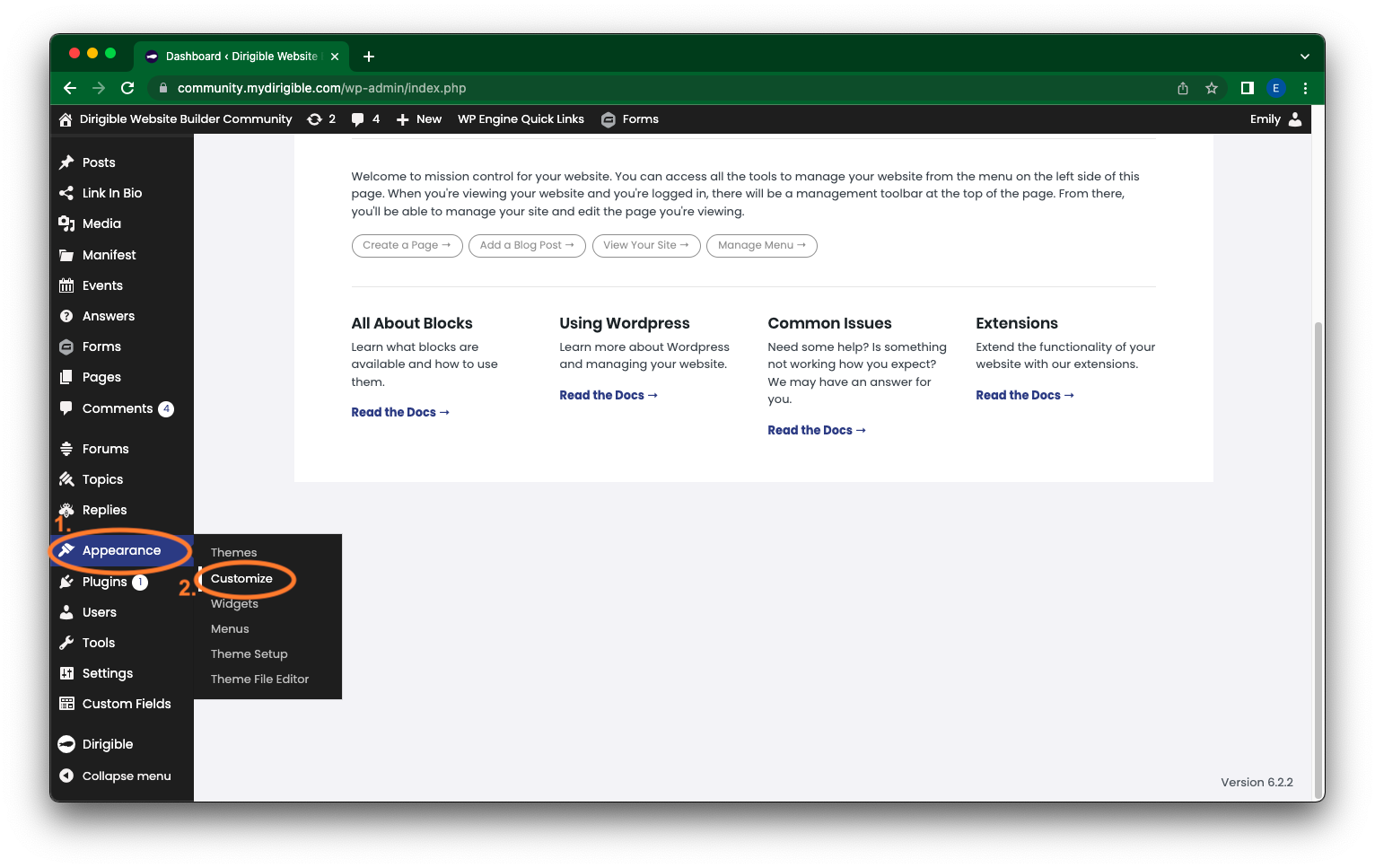Click the Create a Page button

click(x=407, y=245)
